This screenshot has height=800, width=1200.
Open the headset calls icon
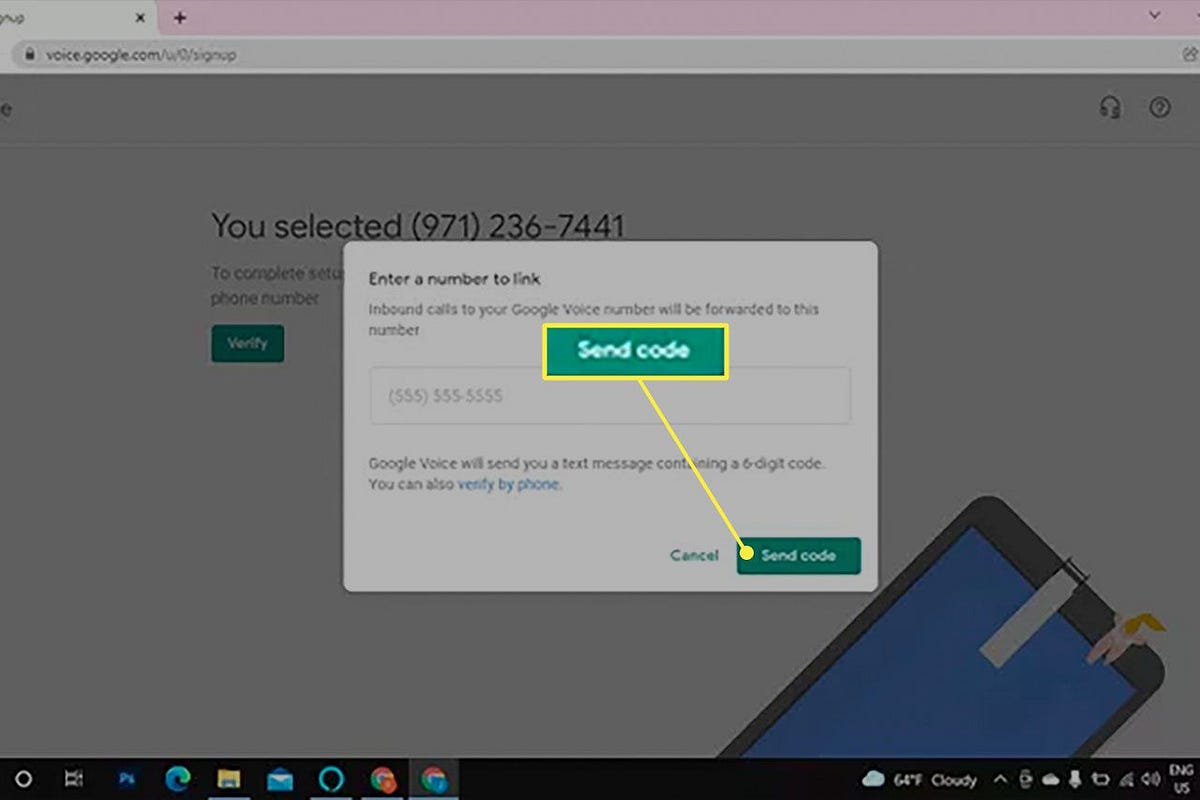[x=1109, y=108]
